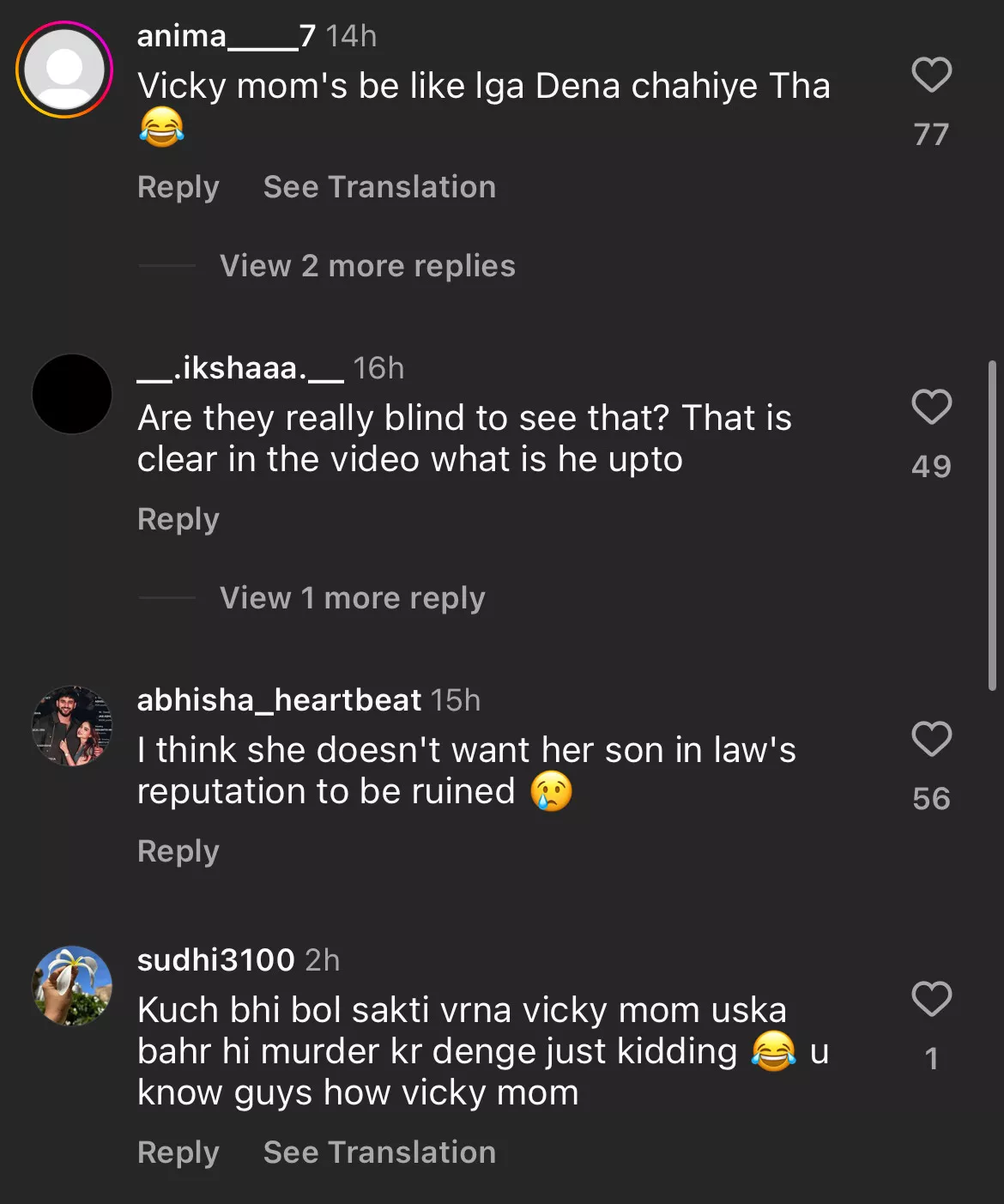Viewport: 1004px width, 1204px height.
Task: Like __.ikshaaa.__'s comment with the heart
Action: click(931, 407)
